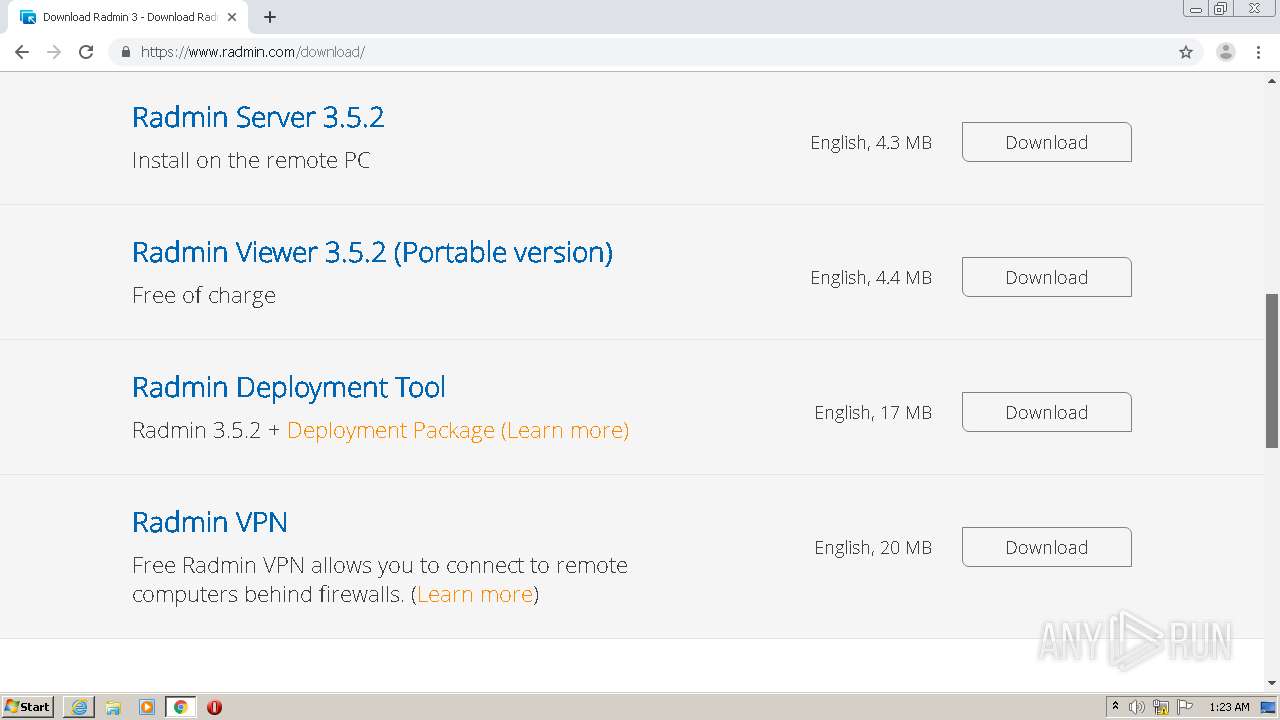This screenshot has height=720, width=1280.
Task: Show hidden system tray icons
Action: click(x=1115, y=707)
